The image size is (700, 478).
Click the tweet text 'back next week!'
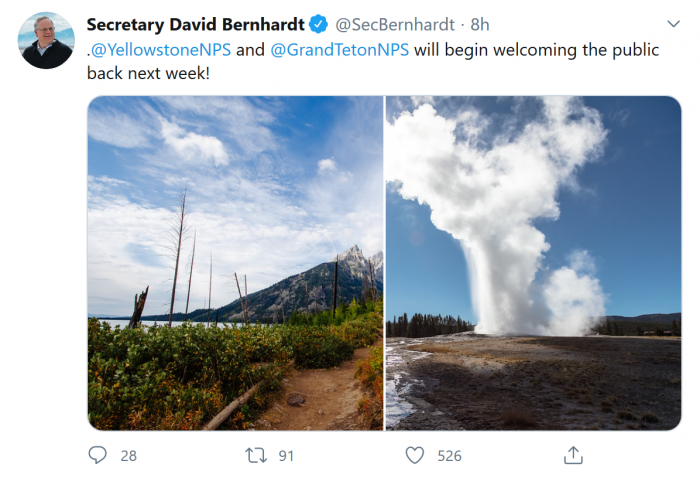pyautogui.click(x=148, y=73)
